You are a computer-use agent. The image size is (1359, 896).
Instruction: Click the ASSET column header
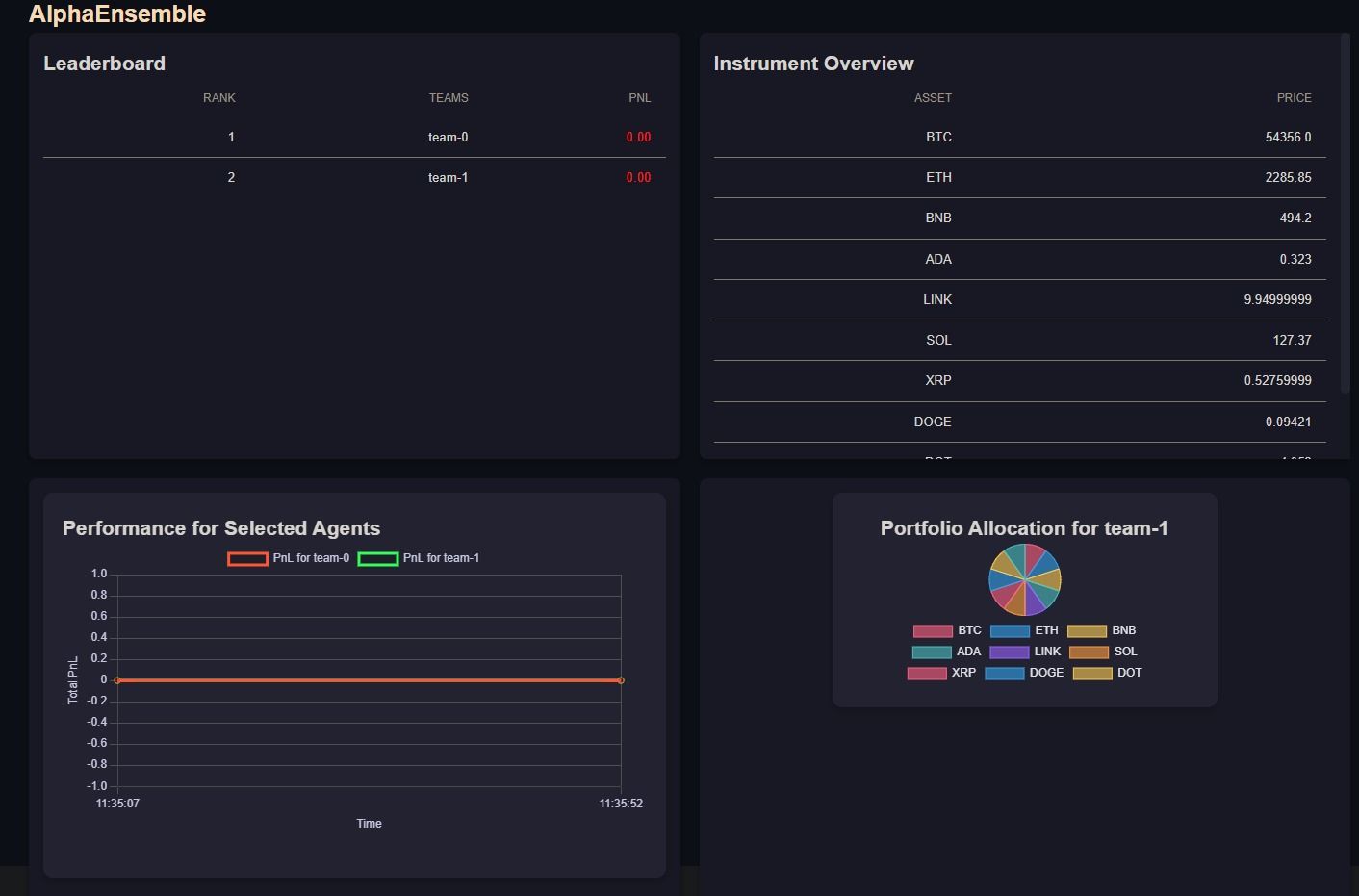click(933, 98)
